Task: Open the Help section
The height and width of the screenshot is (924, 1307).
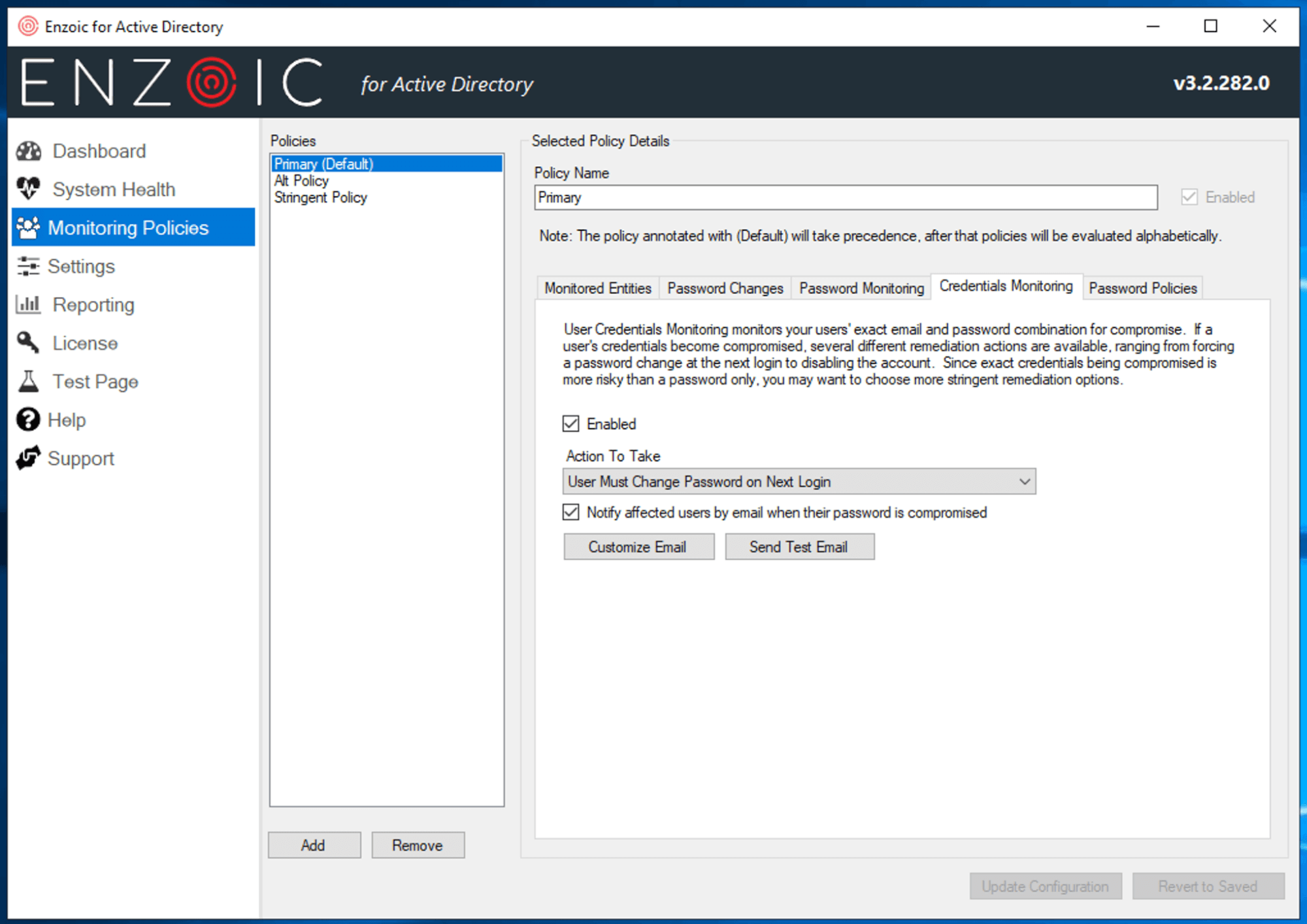Action: tap(67, 420)
